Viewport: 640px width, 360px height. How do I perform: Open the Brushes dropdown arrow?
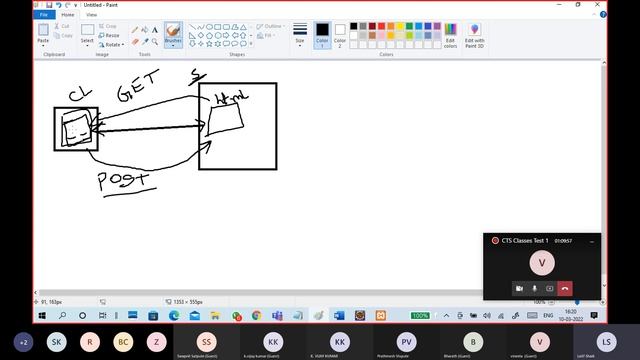pos(173,46)
